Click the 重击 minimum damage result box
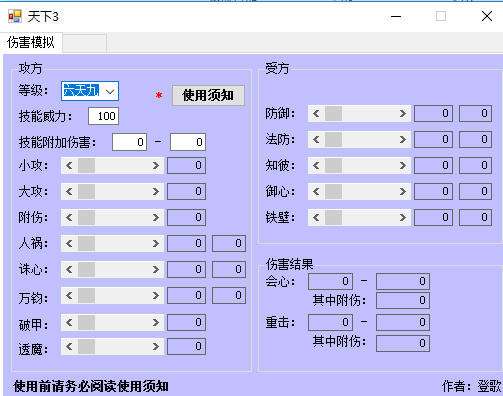 point(330,323)
